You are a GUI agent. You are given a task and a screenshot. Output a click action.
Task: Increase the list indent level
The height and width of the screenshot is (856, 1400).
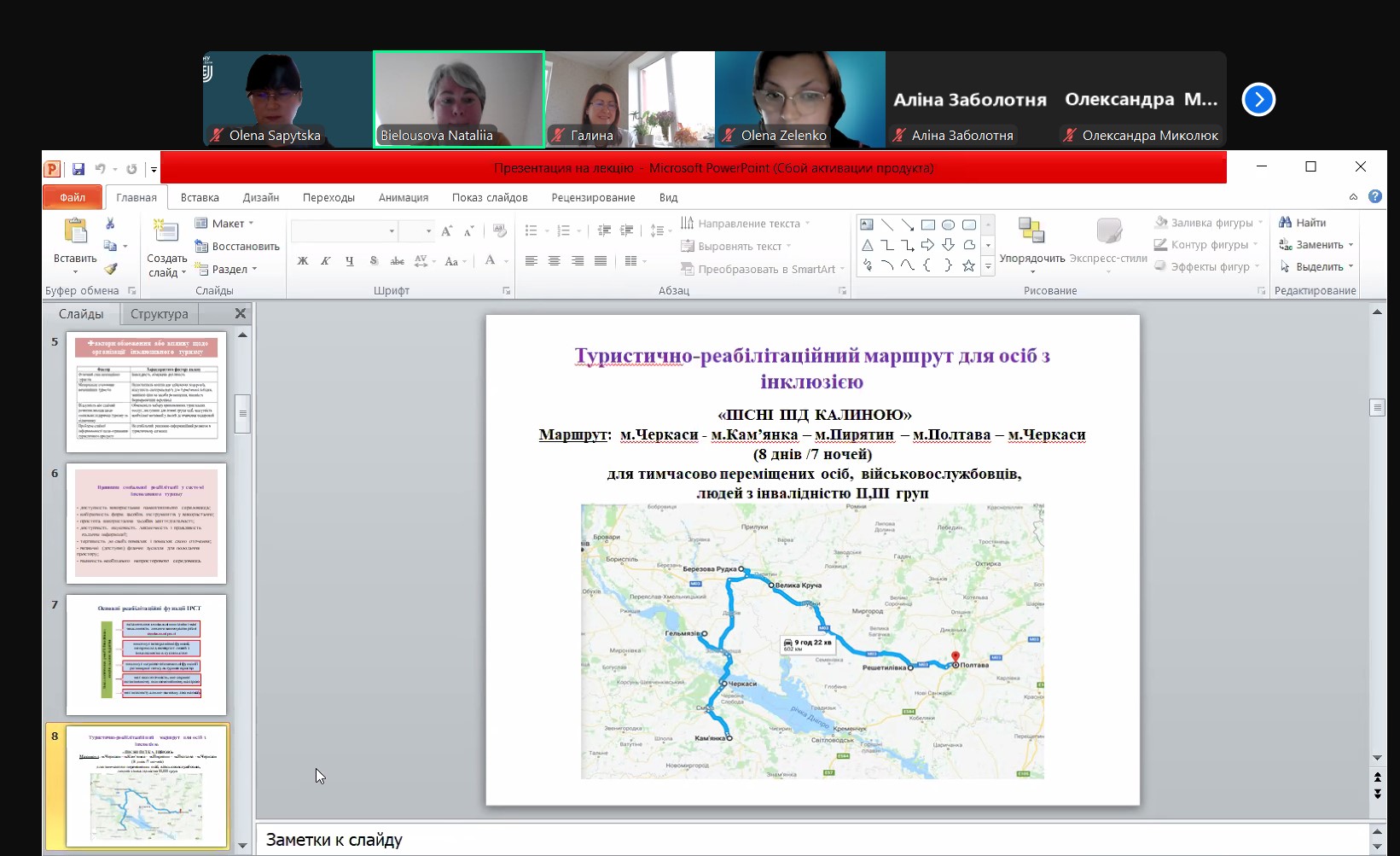click(x=626, y=230)
